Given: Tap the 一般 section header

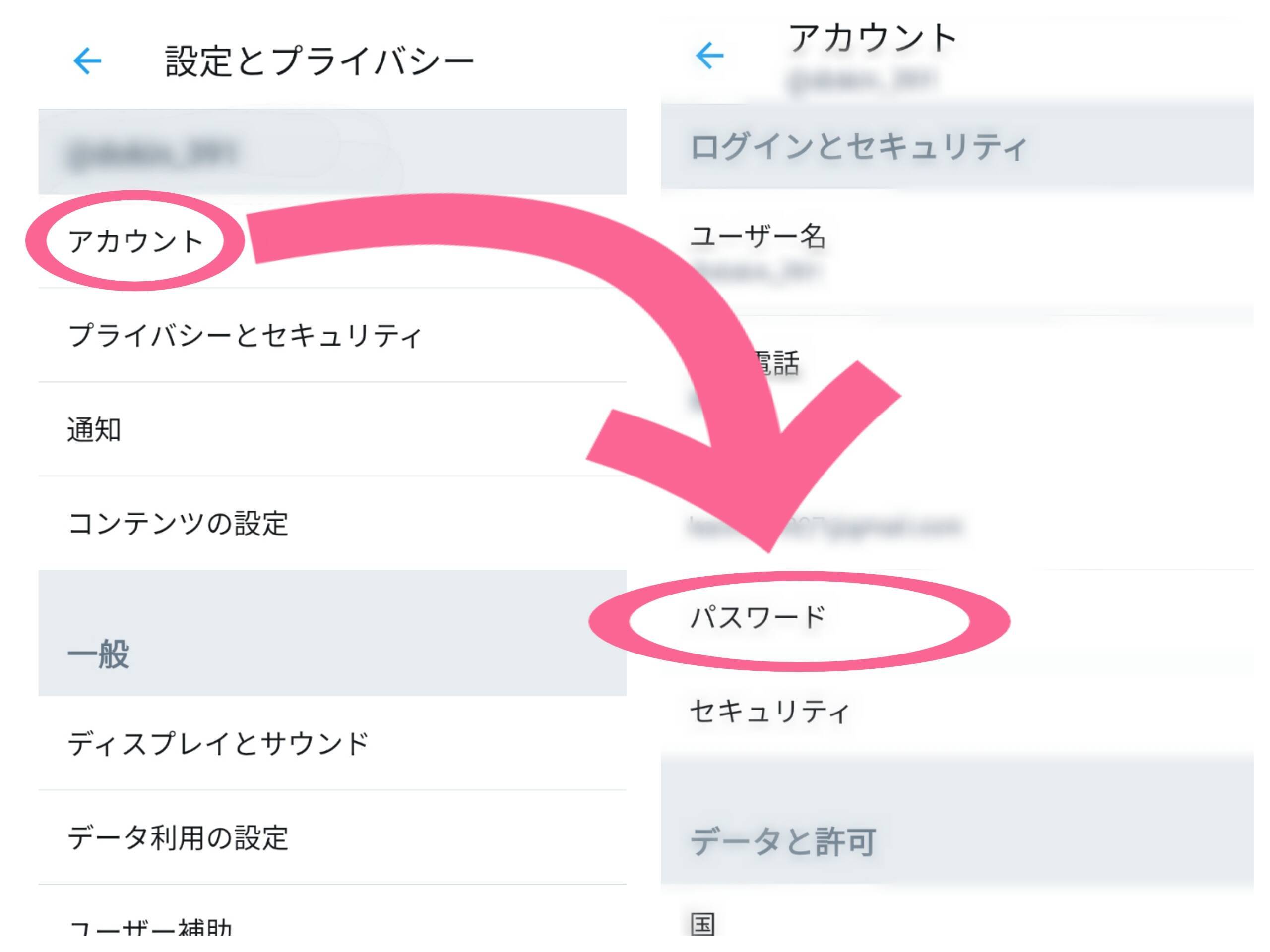Looking at the screenshot, I should click(x=99, y=654).
